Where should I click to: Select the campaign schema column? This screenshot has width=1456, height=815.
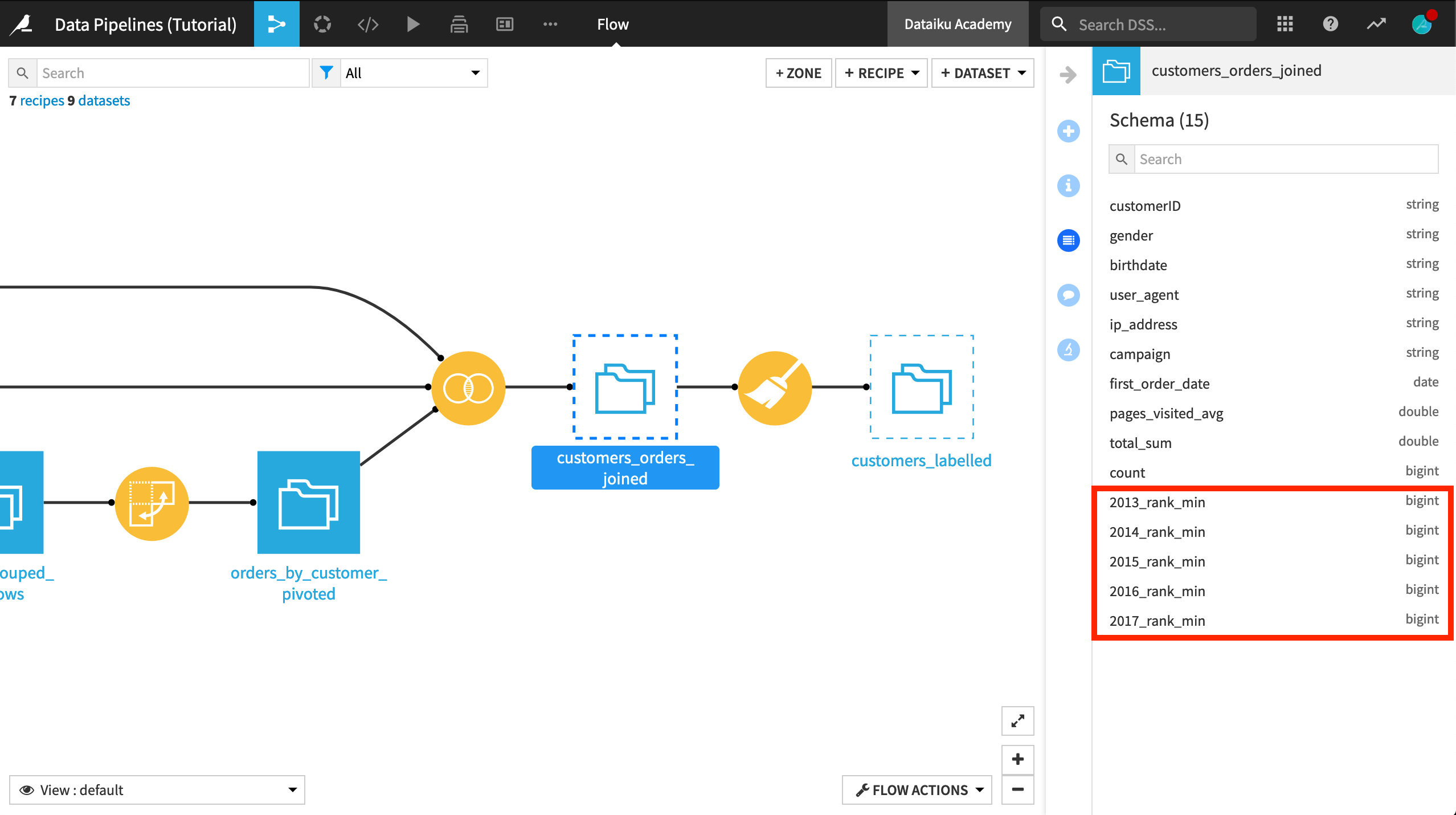[x=1274, y=354]
